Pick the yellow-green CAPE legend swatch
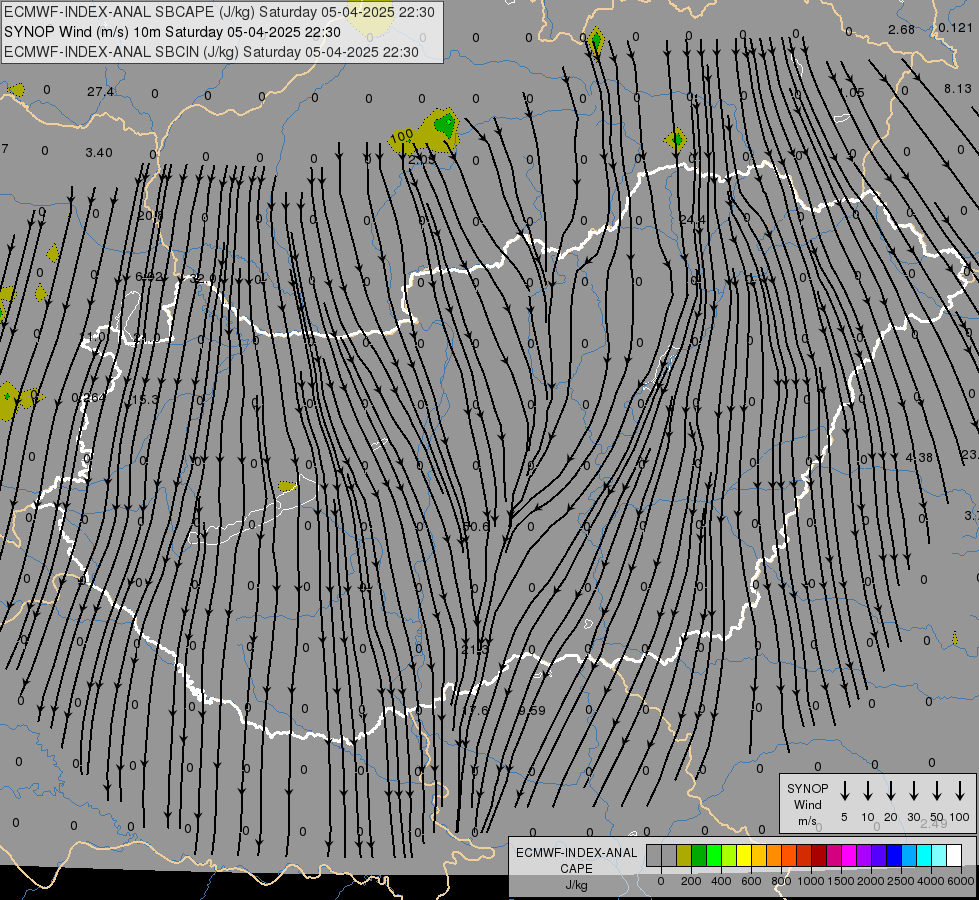Screen dimensions: 979x900 [x=729, y=855]
